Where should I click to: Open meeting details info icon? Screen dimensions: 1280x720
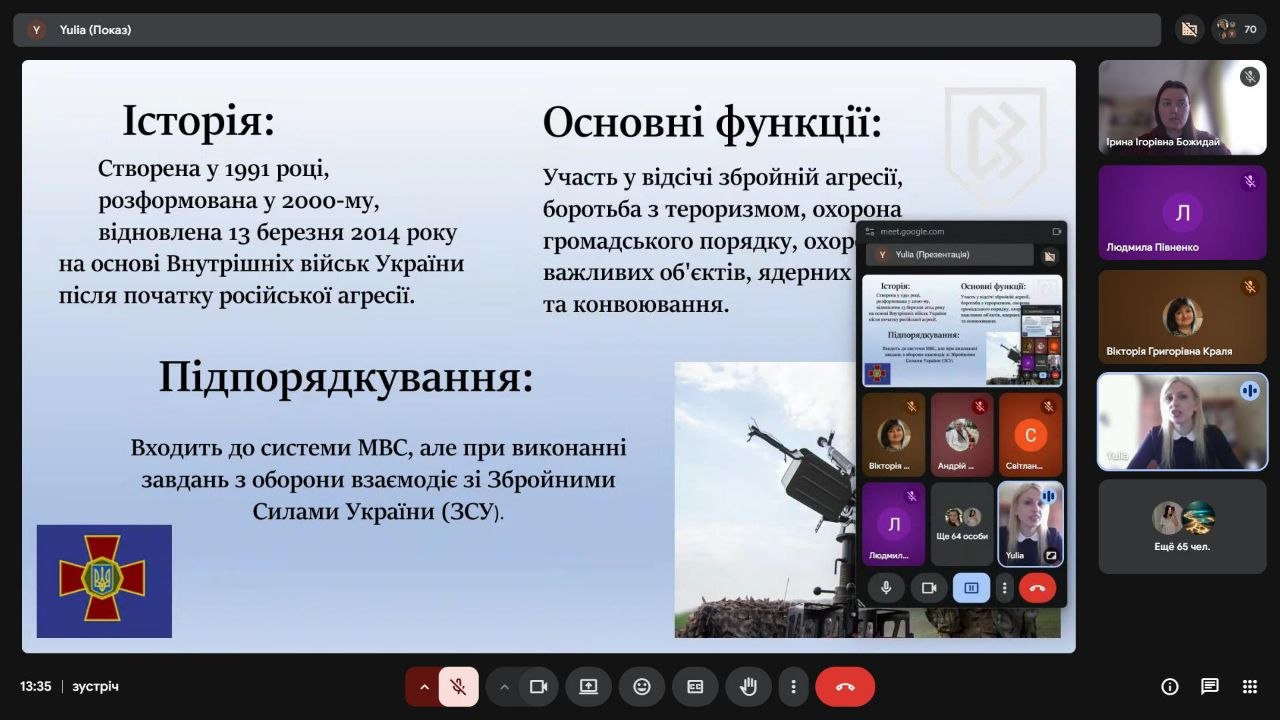pos(1169,687)
